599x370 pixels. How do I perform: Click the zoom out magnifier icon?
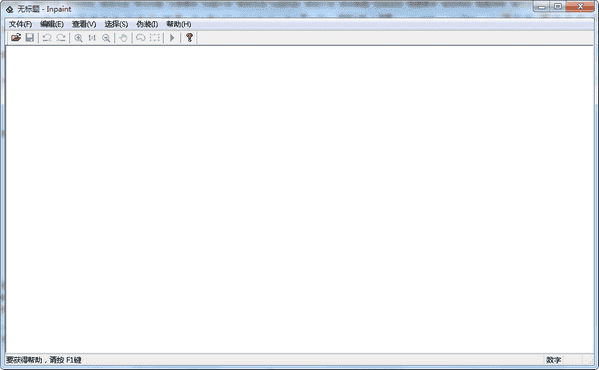(106, 37)
